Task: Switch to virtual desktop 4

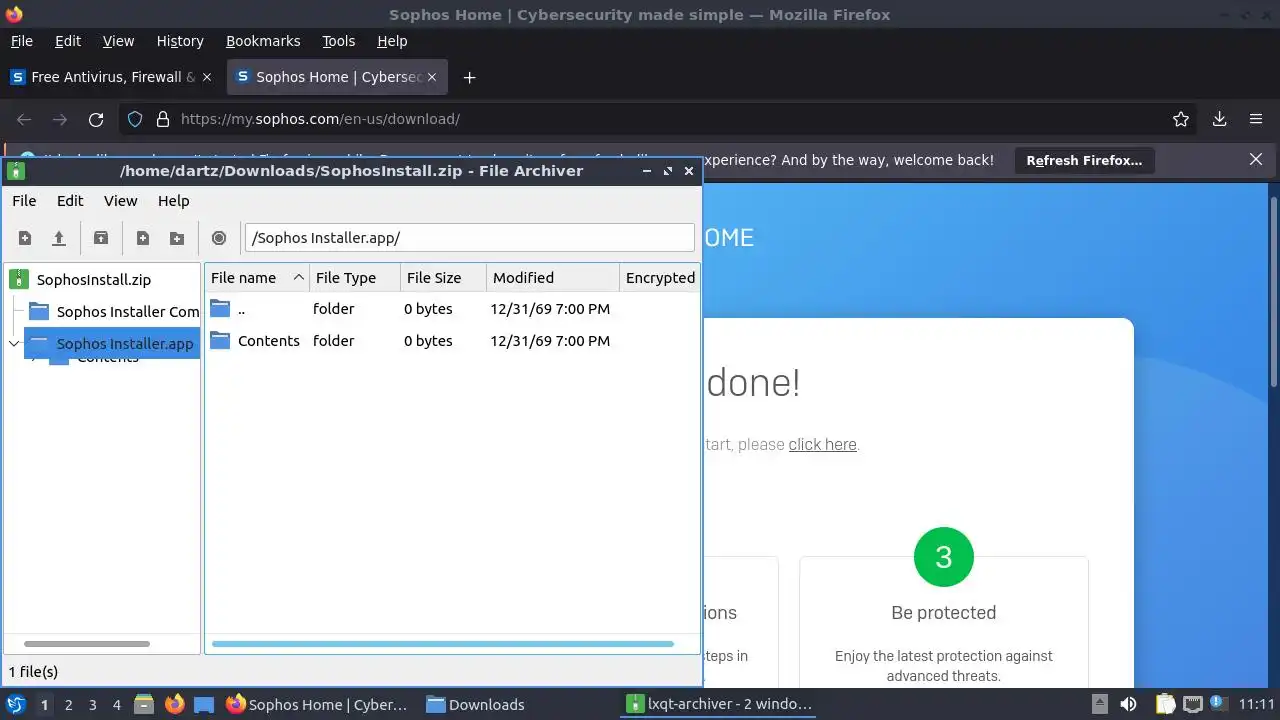Action: [x=116, y=705]
